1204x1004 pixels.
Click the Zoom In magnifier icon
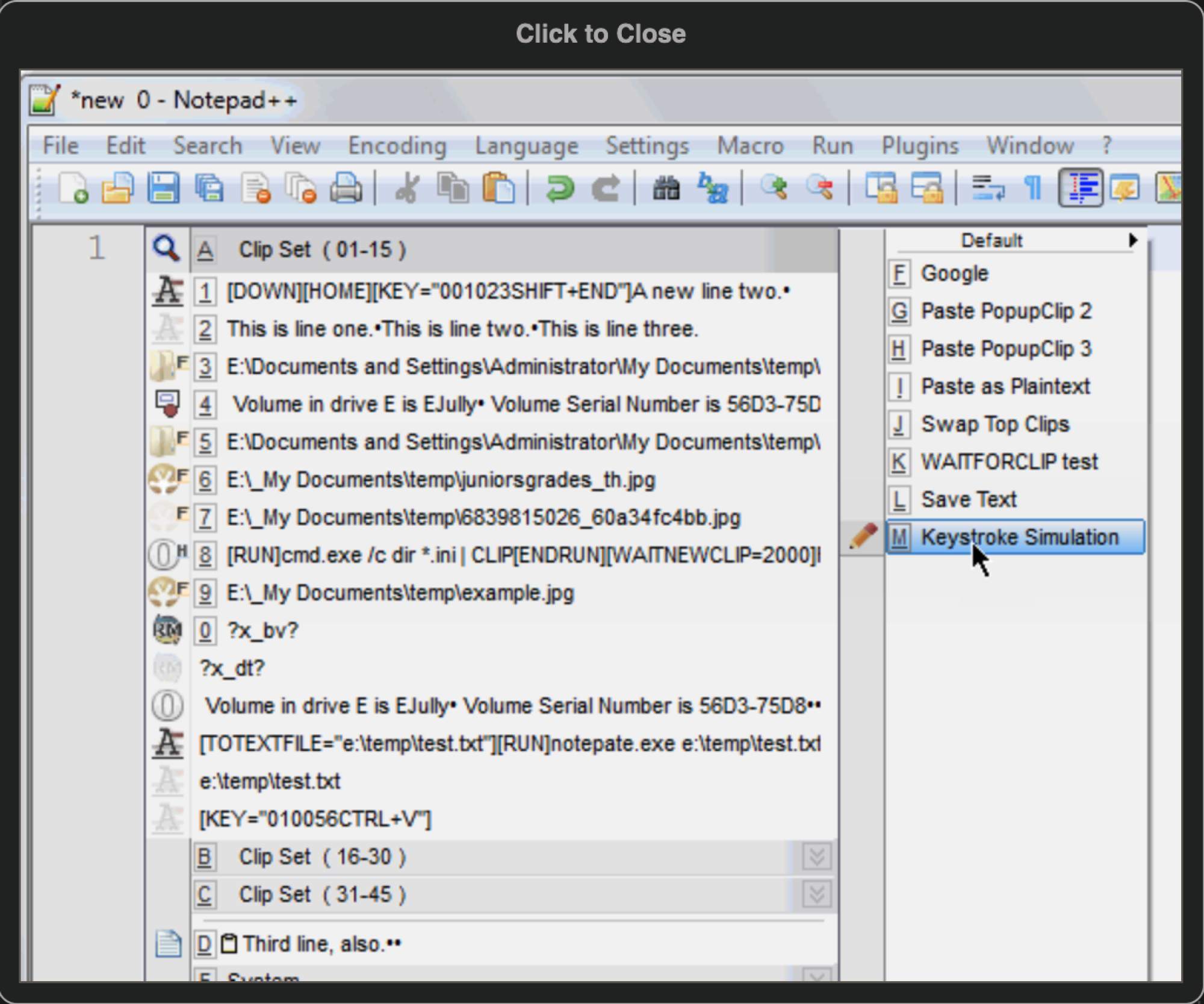click(774, 187)
